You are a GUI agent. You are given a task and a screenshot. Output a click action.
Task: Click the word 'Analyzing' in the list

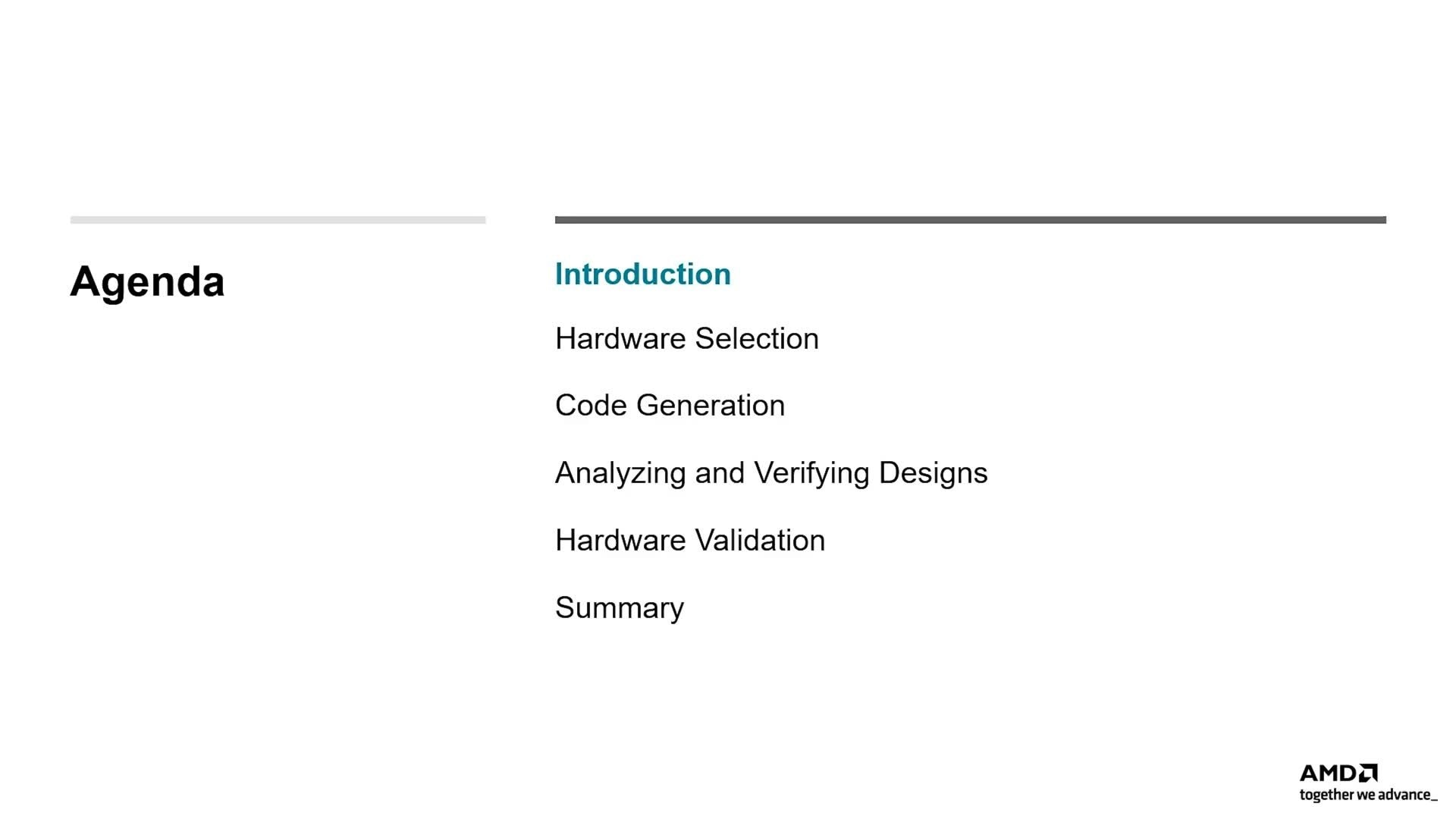tap(621, 474)
